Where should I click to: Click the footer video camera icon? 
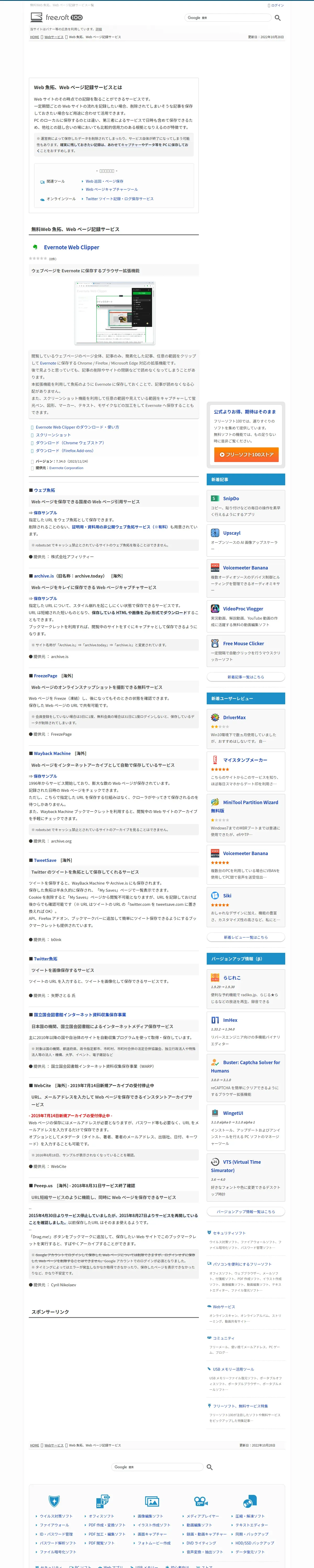(201, 1501)
